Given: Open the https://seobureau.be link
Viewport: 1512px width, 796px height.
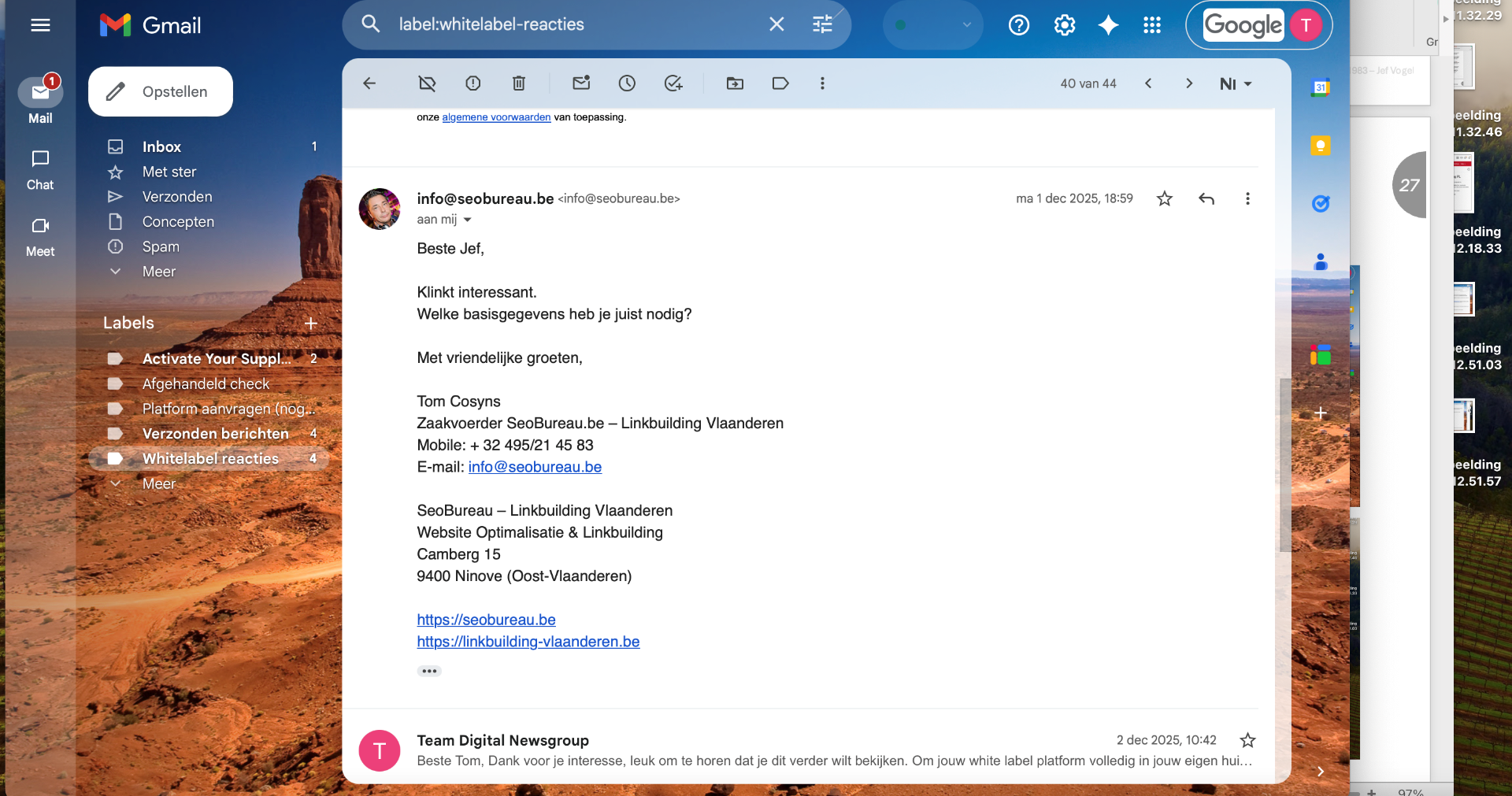Looking at the screenshot, I should coord(486,620).
